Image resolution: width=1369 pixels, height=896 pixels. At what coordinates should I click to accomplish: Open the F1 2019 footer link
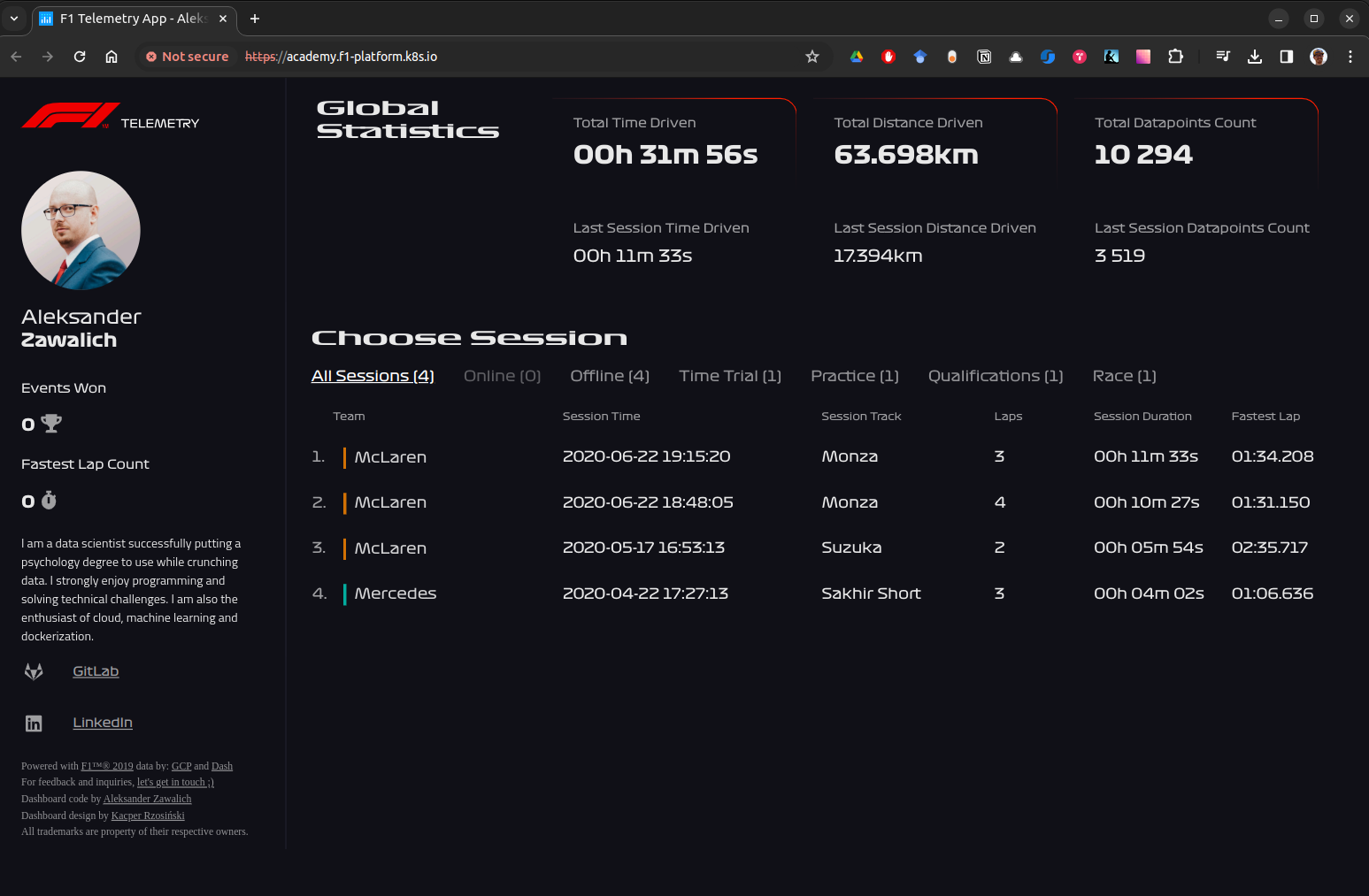[x=107, y=766]
